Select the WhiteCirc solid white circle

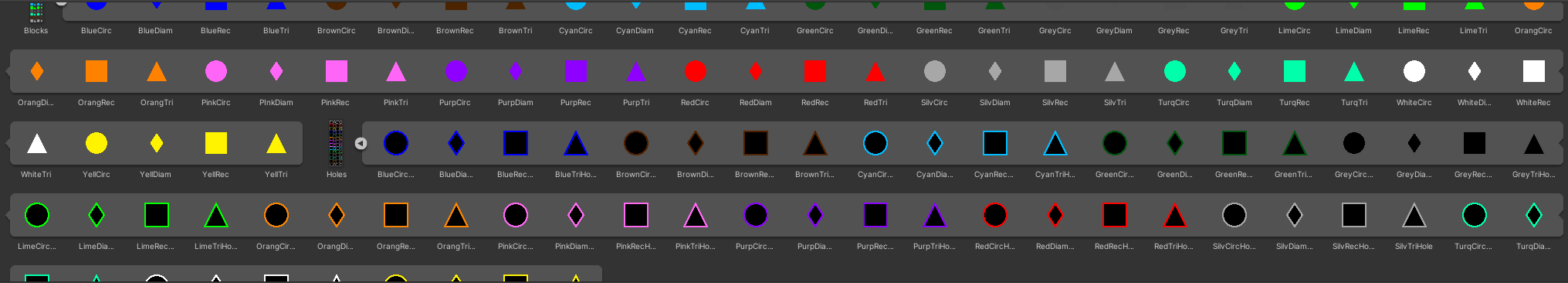pyautogui.click(x=1414, y=71)
